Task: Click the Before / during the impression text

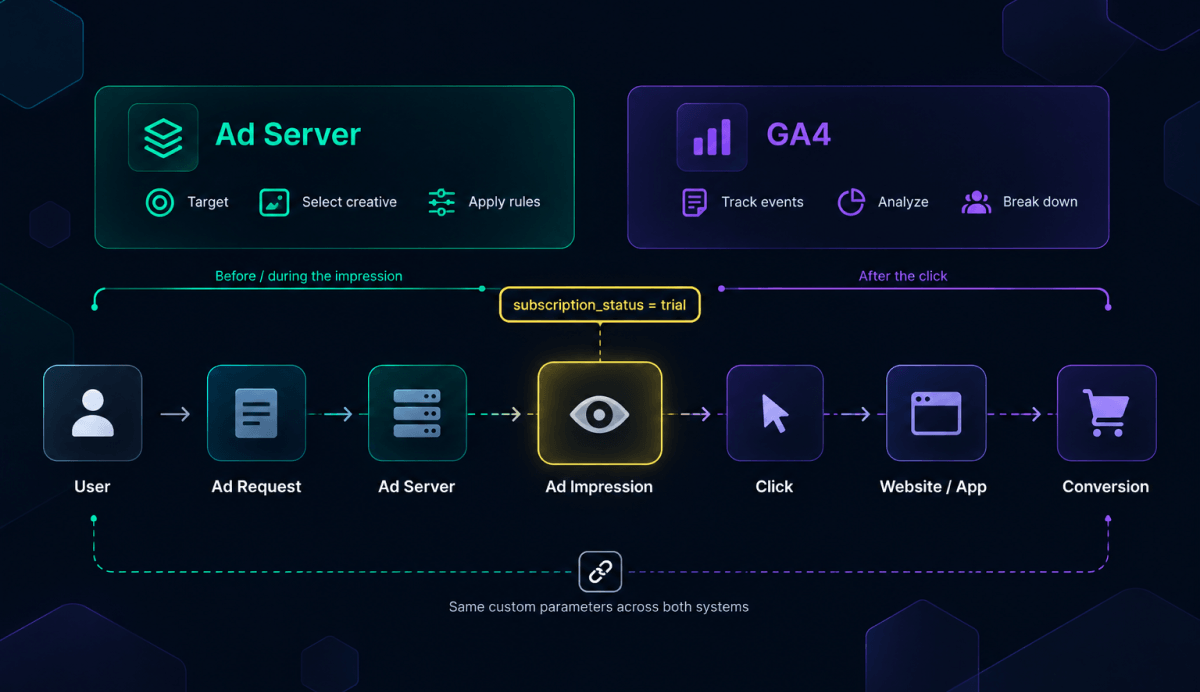Action: coord(309,276)
